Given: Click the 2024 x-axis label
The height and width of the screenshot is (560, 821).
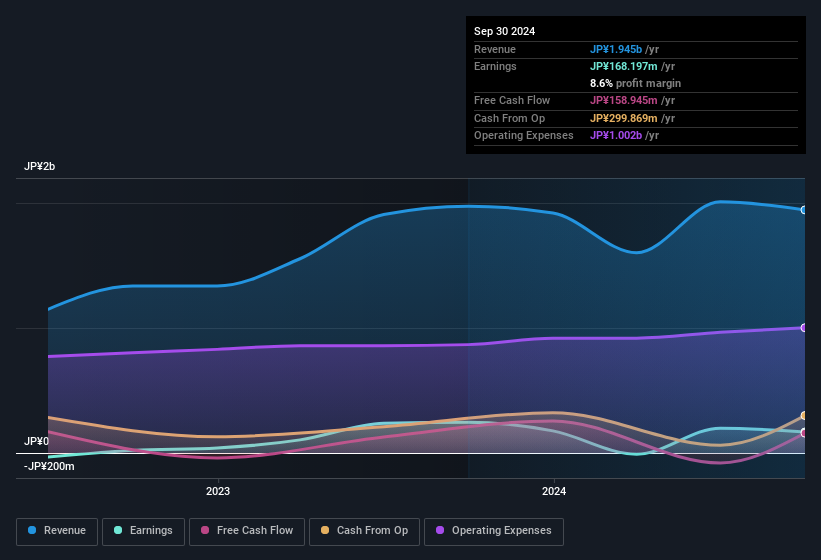Looking at the screenshot, I should point(554,491).
